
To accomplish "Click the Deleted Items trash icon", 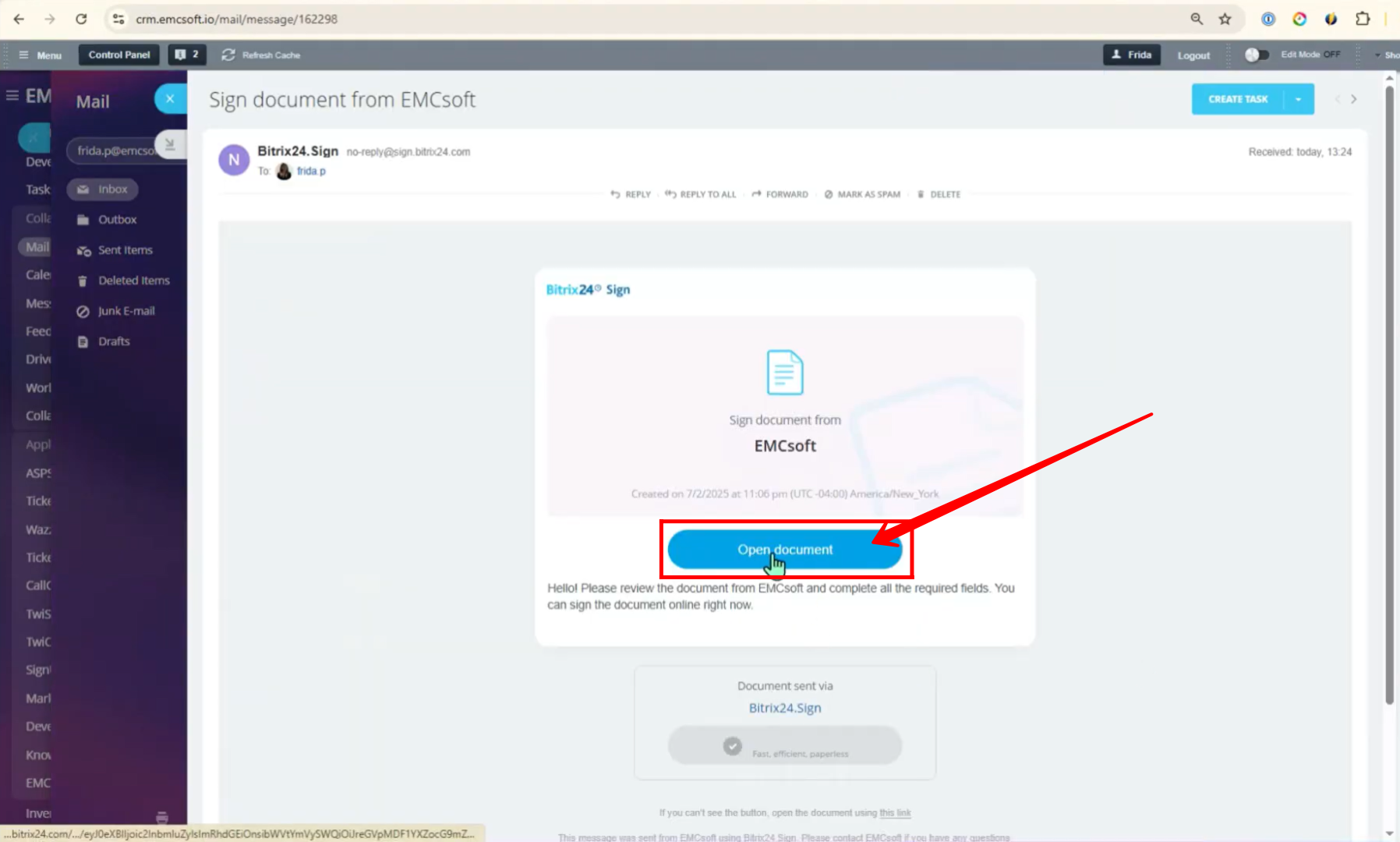I will tap(83, 281).
